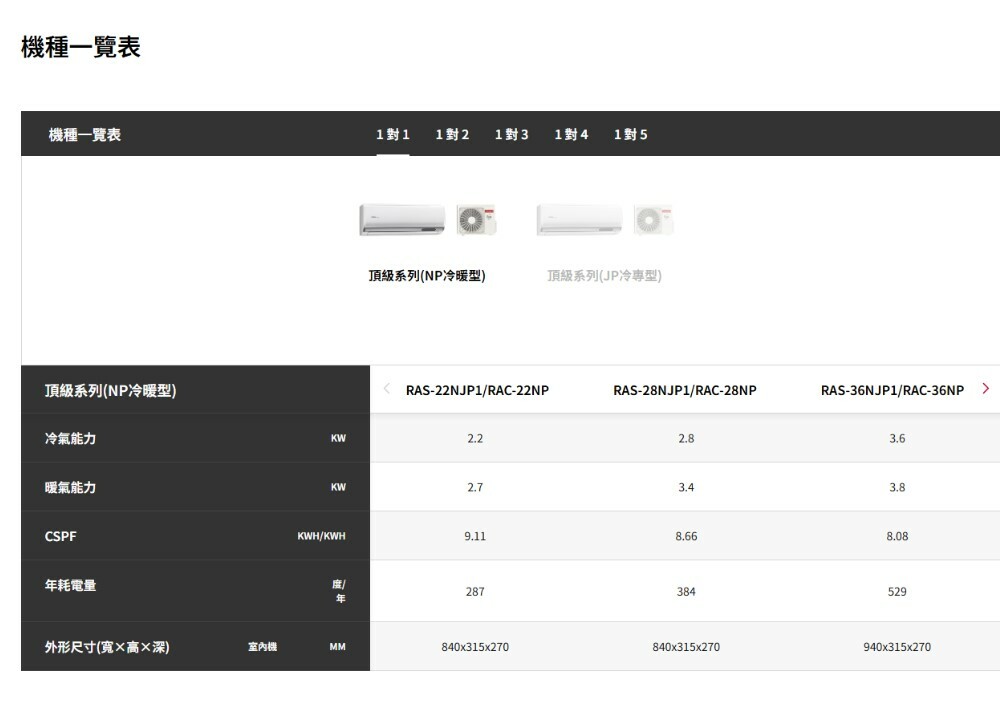Click the RAS-22NJP1/RAC-22NP column header
1000x715 pixels.
(x=477, y=390)
